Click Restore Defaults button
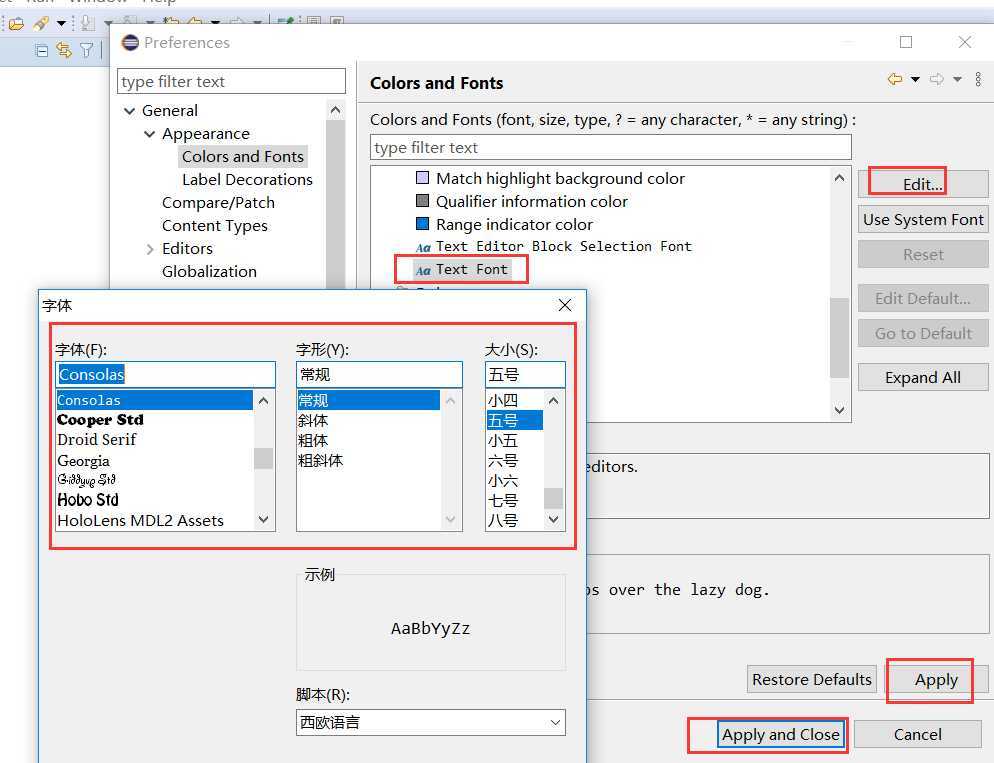The width and height of the screenshot is (994, 763). point(811,679)
